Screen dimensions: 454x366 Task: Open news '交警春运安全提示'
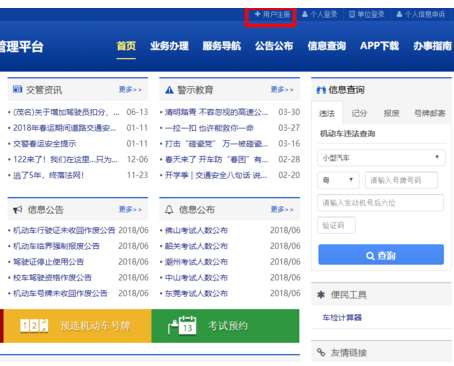pos(45,144)
